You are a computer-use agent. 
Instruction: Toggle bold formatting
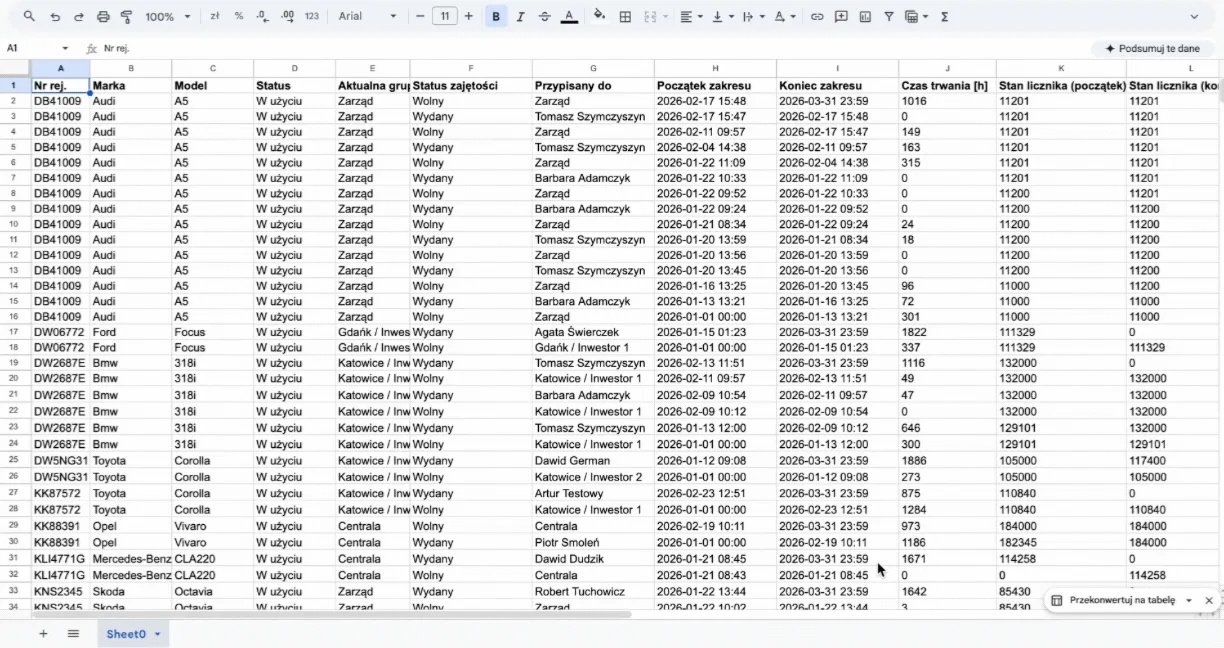click(496, 16)
